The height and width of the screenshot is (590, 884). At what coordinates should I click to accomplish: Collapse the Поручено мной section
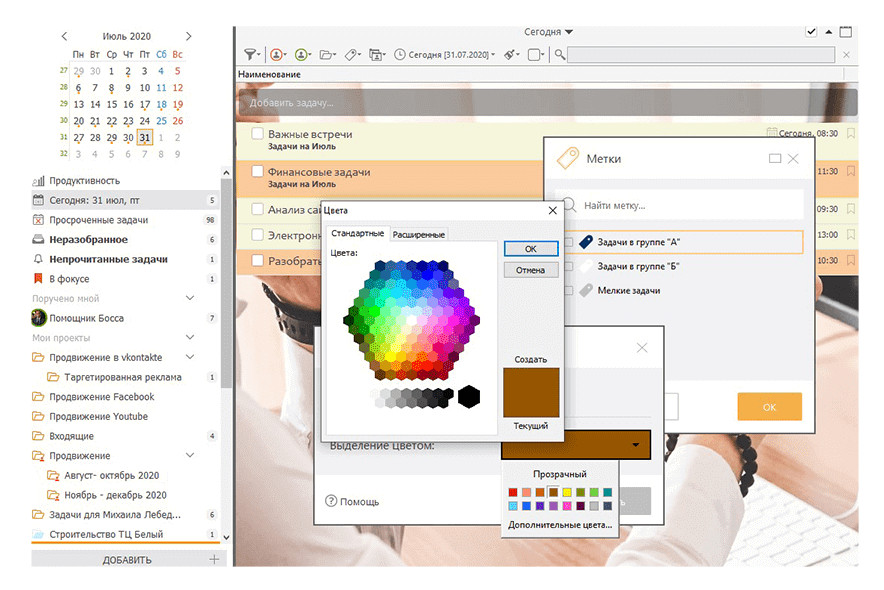[x=190, y=298]
